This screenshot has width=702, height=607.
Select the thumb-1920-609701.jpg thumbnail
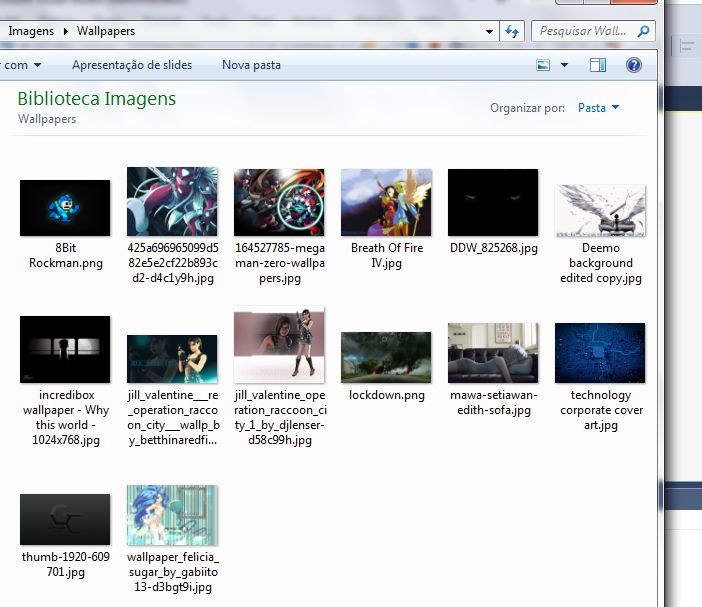click(65, 519)
